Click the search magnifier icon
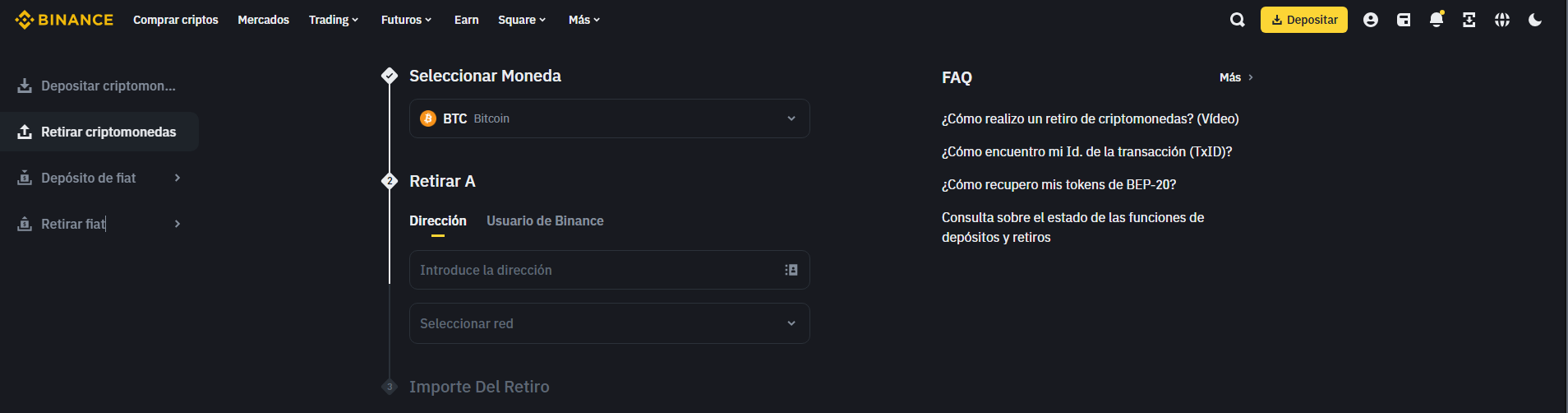 coord(1237,20)
